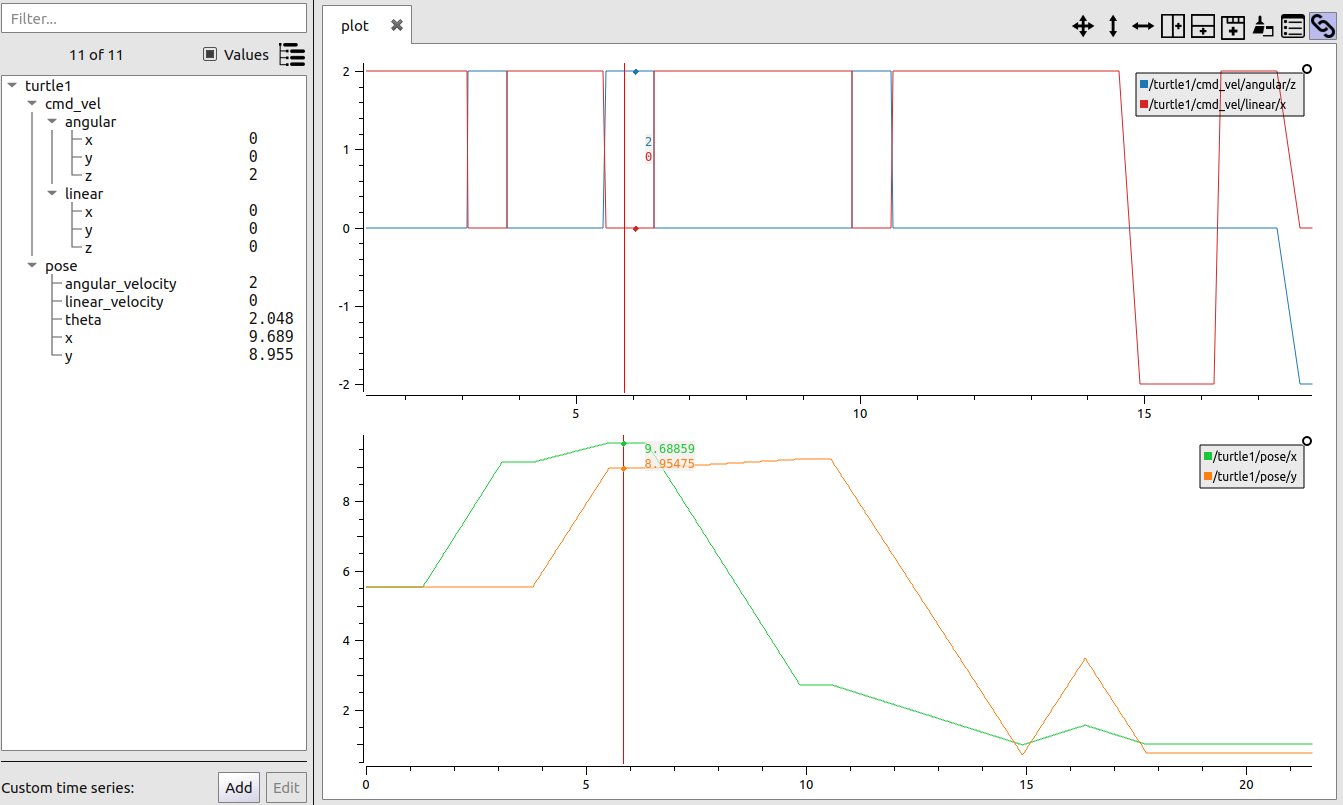Click the /turtle1/pose/x legend label
This screenshot has width=1343, height=805.
click(x=1255, y=457)
